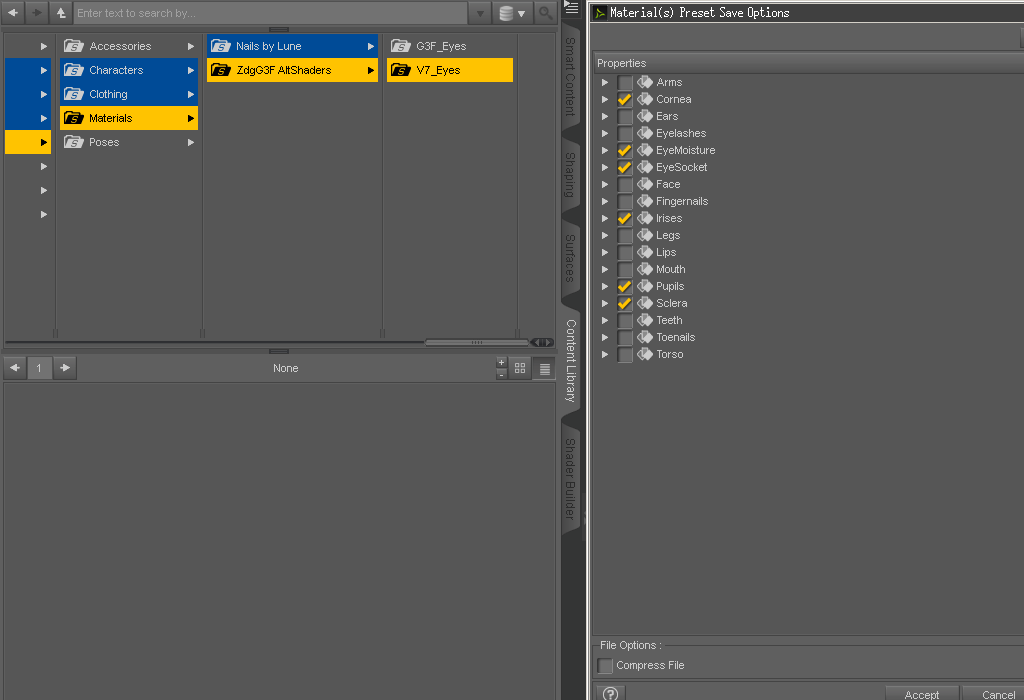Uncheck the EyeSocket checkbox
The height and width of the screenshot is (700, 1024).
point(625,167)
